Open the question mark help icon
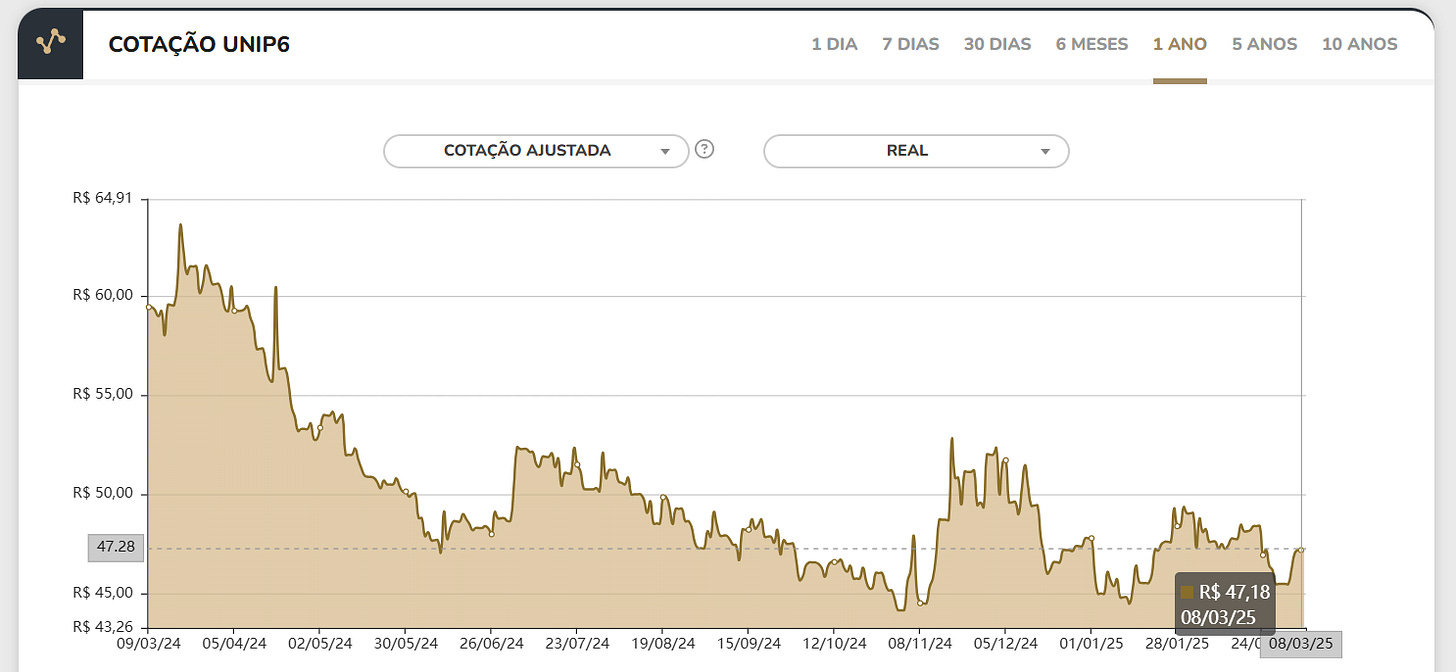1456x672 pixels. click(705, 150)
